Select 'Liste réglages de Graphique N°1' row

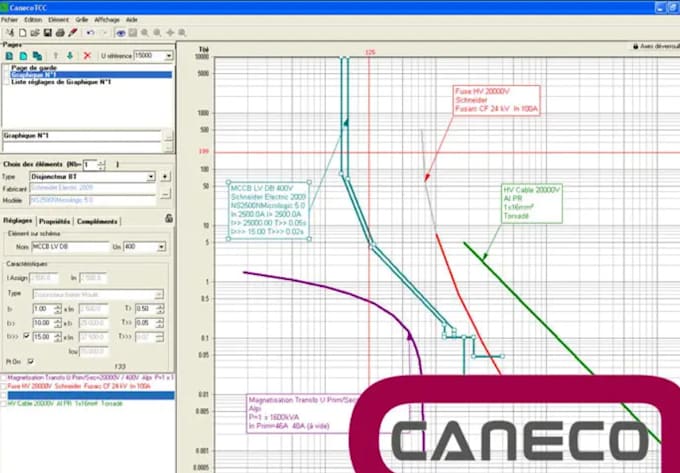click(x=61, y=82)
